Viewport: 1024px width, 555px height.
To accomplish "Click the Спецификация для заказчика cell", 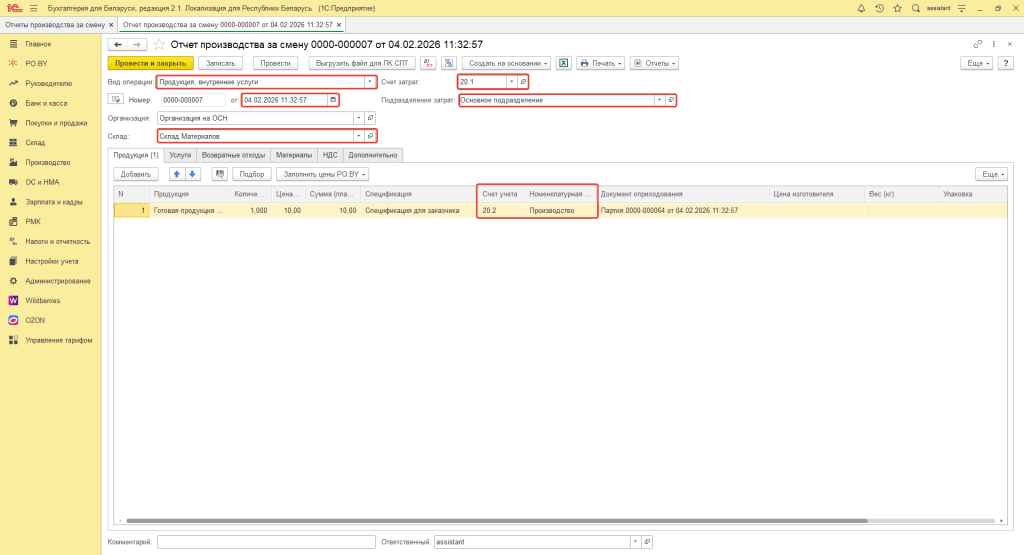I will pyautogui.click(x=419, y=210).
